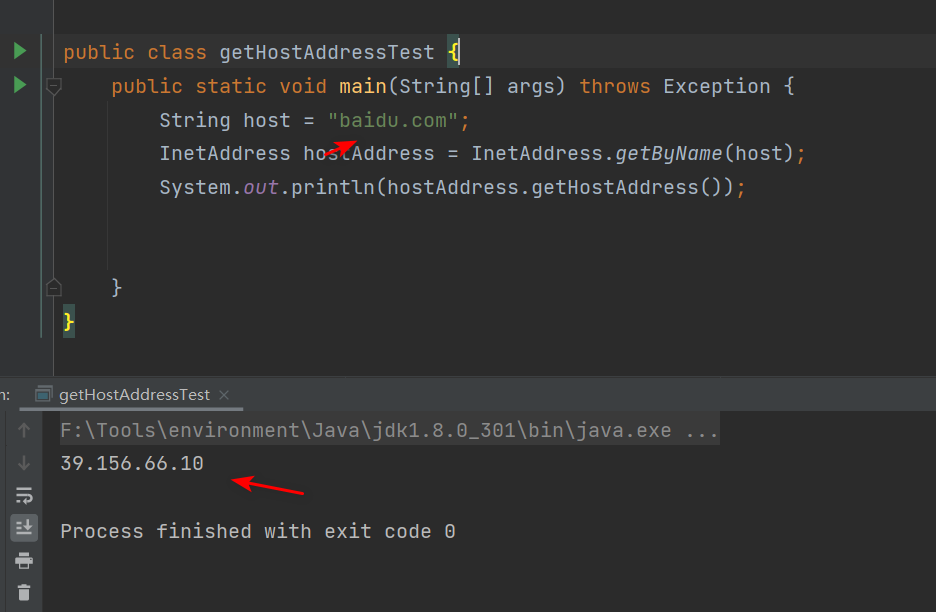
Task: Clear console output with trash icon
Action: pos(24,592)
